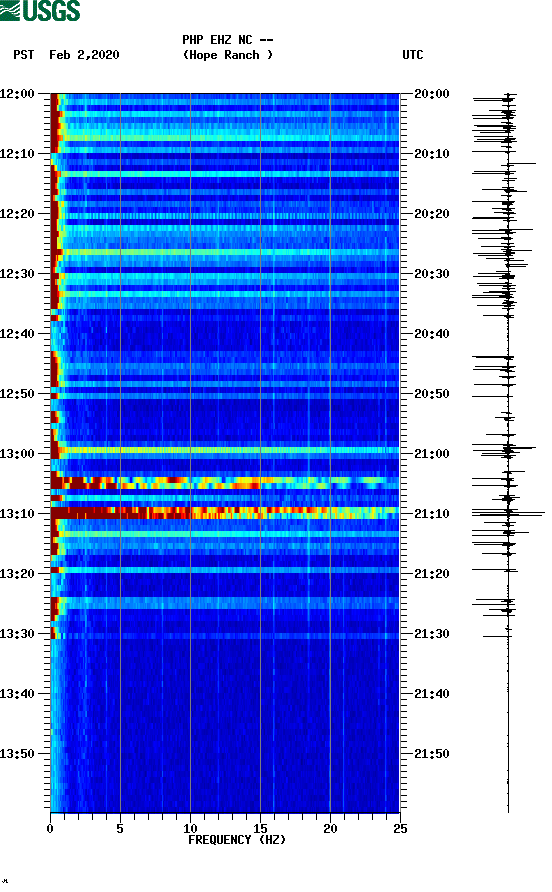The width and height of the screenshot is (552, 892).
Task: Click the 21:40 UTC time label
Action: click(x=431, y=693)
